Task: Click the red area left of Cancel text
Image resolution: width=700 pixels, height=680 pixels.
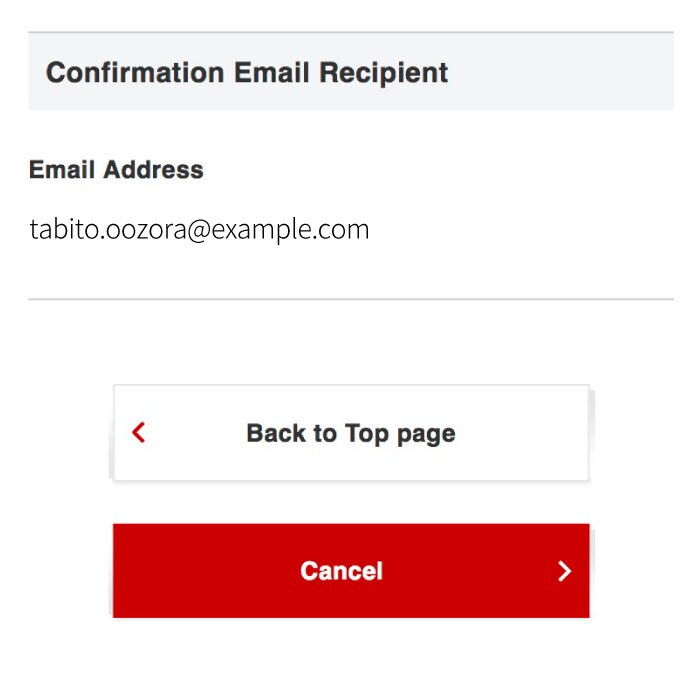Action: pos(200,571)
